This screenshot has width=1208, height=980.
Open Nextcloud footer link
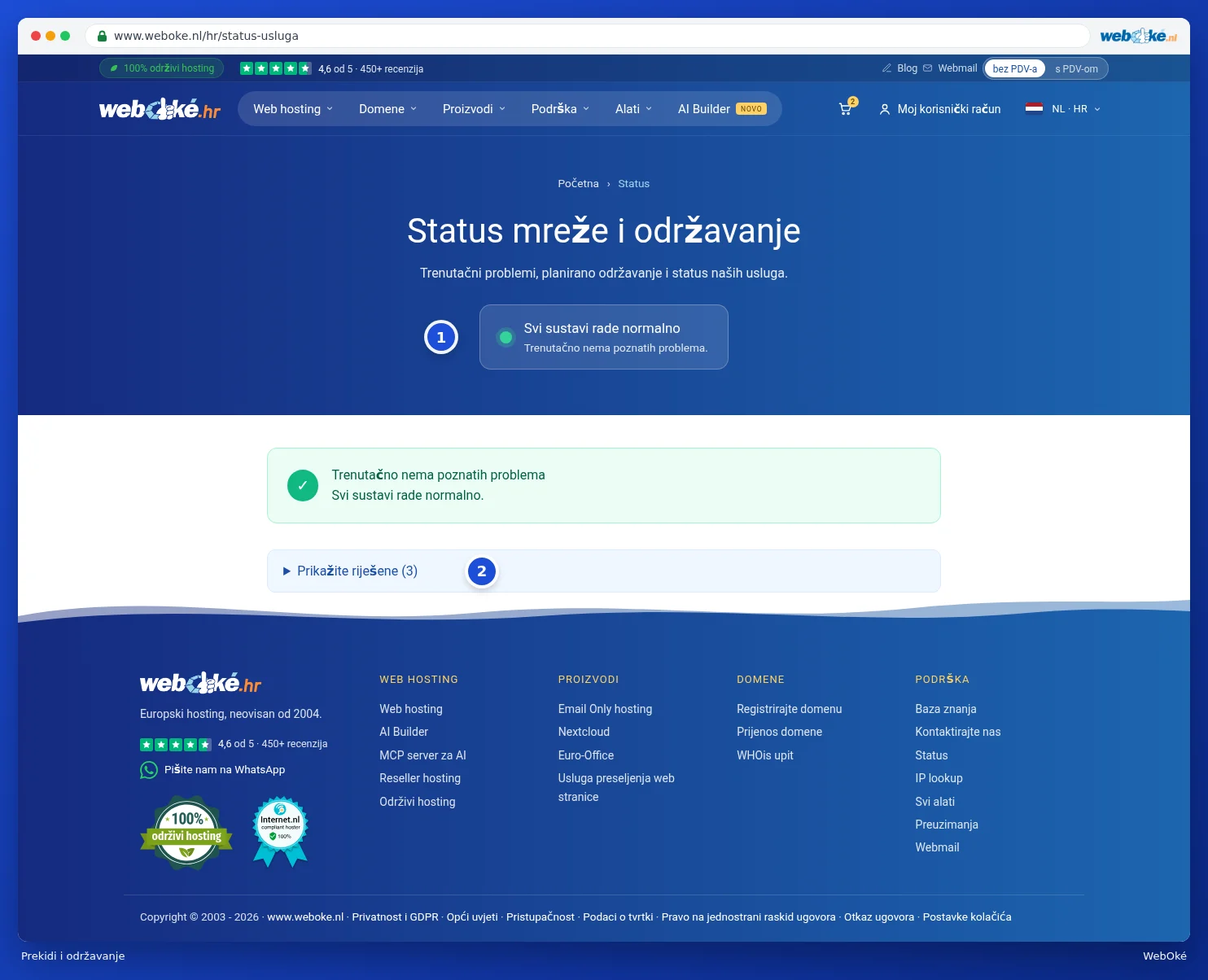584,732
